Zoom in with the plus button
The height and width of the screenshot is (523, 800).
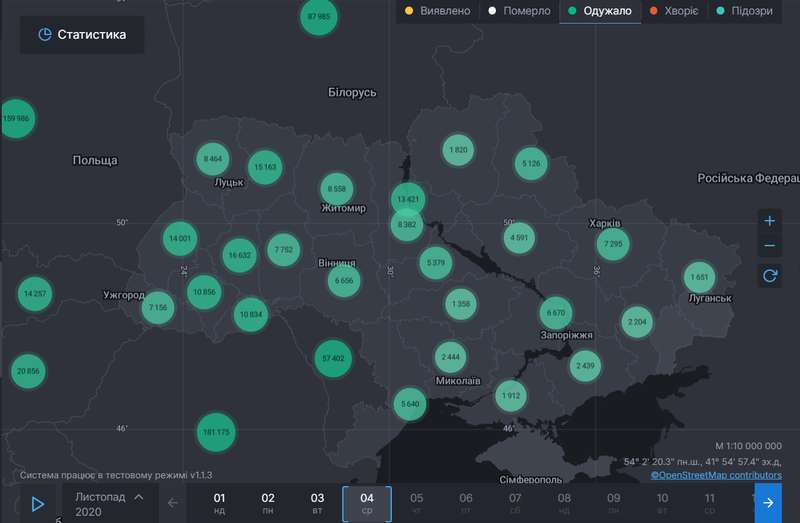pyautogui.click(x=769, y=221)
